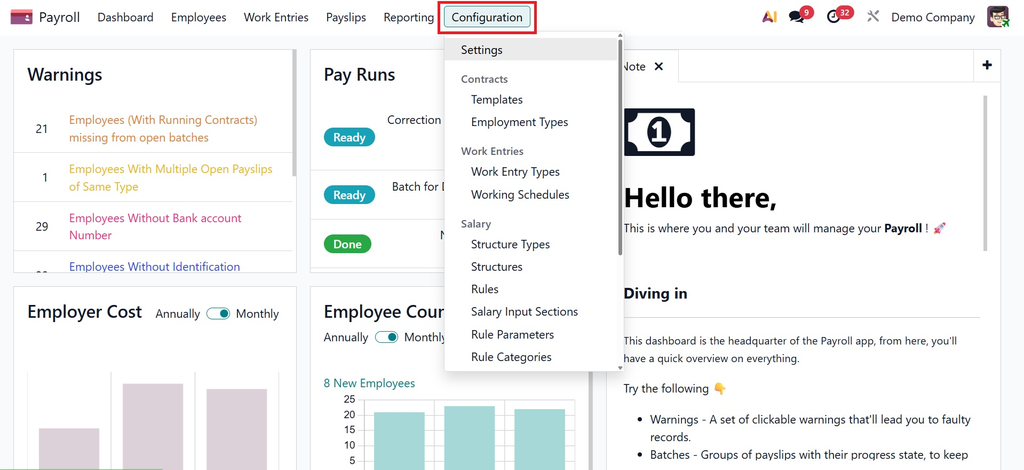Viewport: 1024px width, 470px height.
Task: Click the tallest Employer Cost bar
Action: 153,426
